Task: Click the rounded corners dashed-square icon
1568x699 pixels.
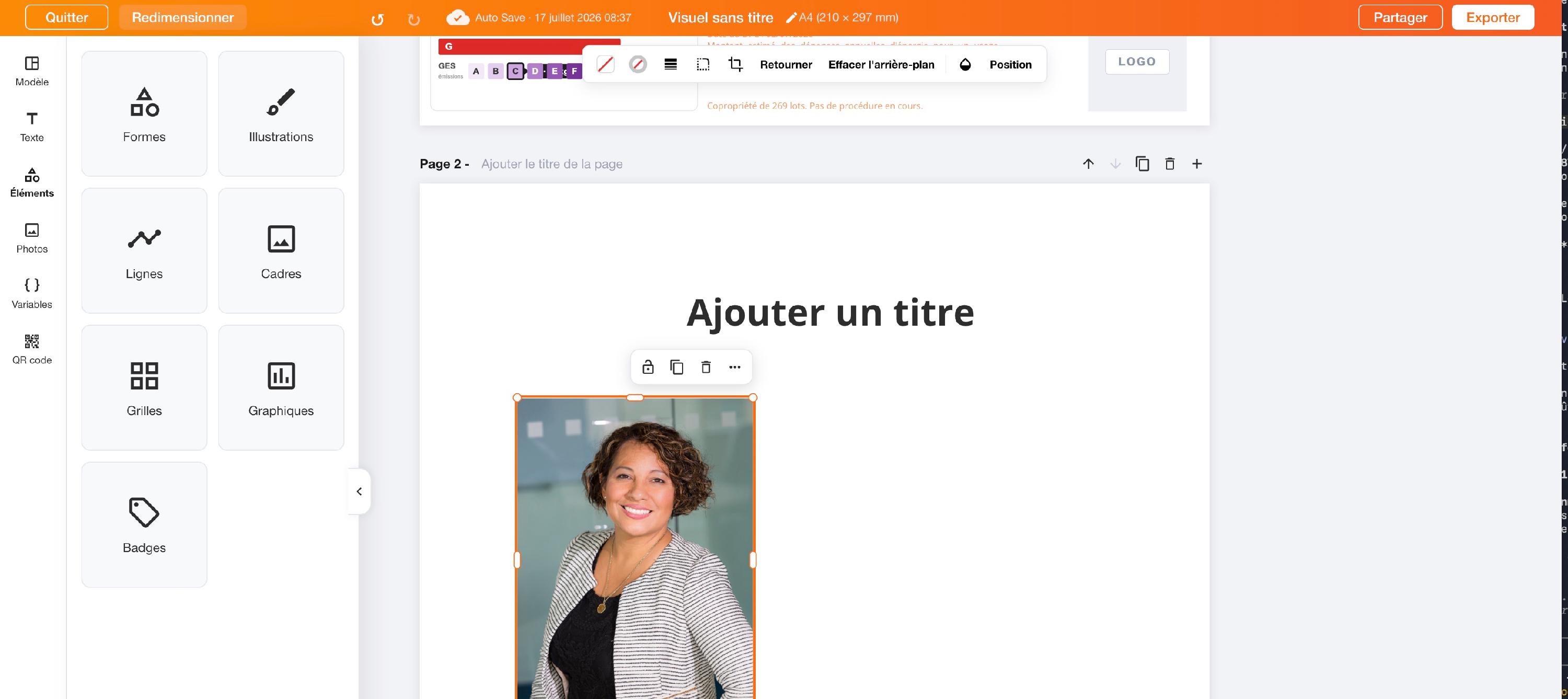Action: (x=703, y=64)
